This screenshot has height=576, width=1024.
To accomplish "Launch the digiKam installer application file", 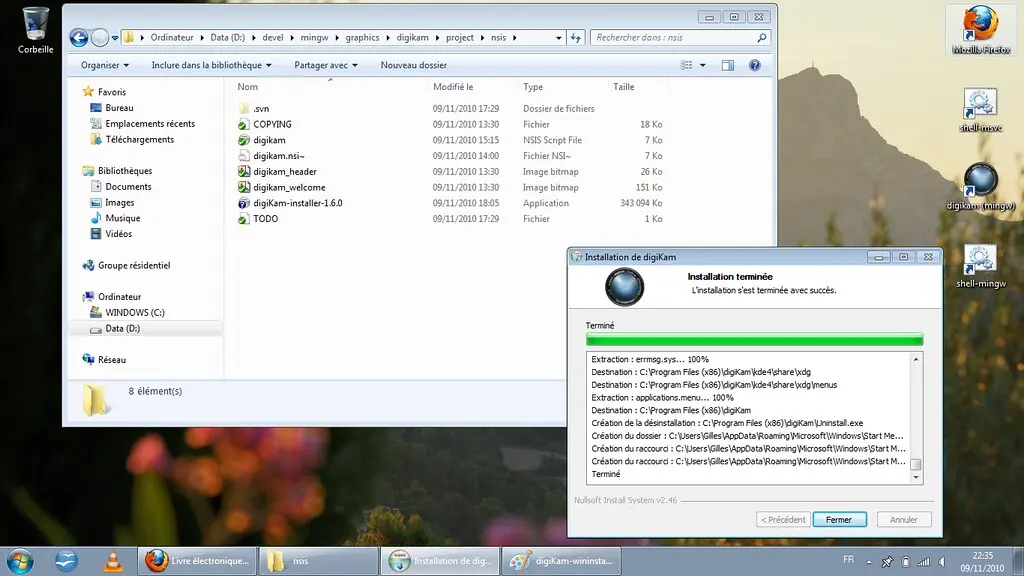I will tap(296, 203).
